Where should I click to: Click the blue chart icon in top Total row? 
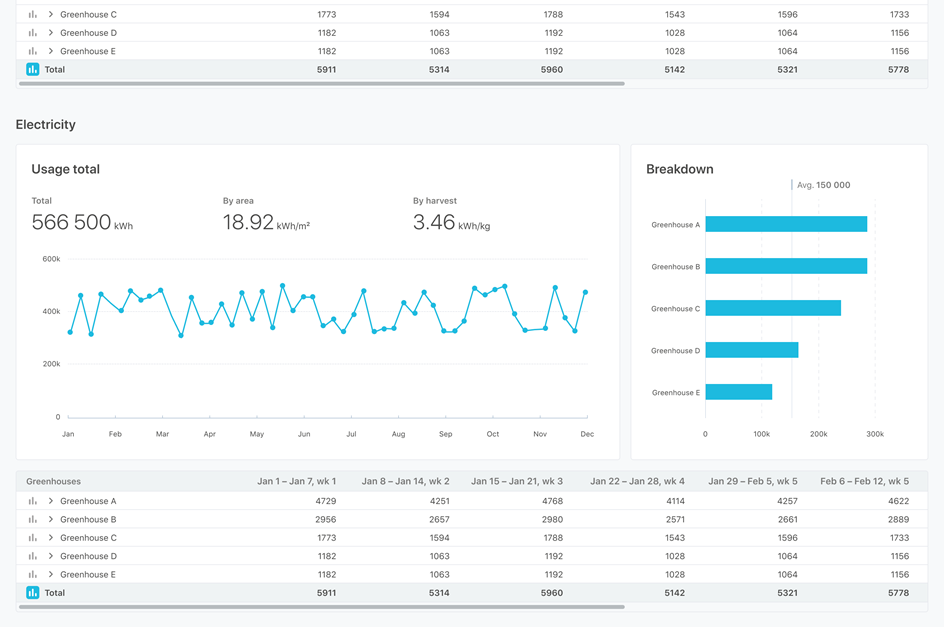33,70
